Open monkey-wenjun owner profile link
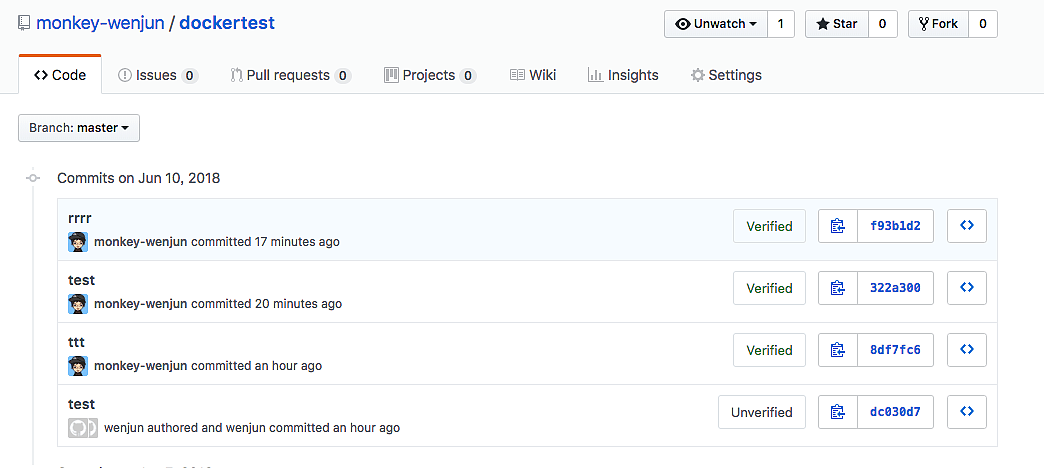The image size is (1044, 468). 99,23
